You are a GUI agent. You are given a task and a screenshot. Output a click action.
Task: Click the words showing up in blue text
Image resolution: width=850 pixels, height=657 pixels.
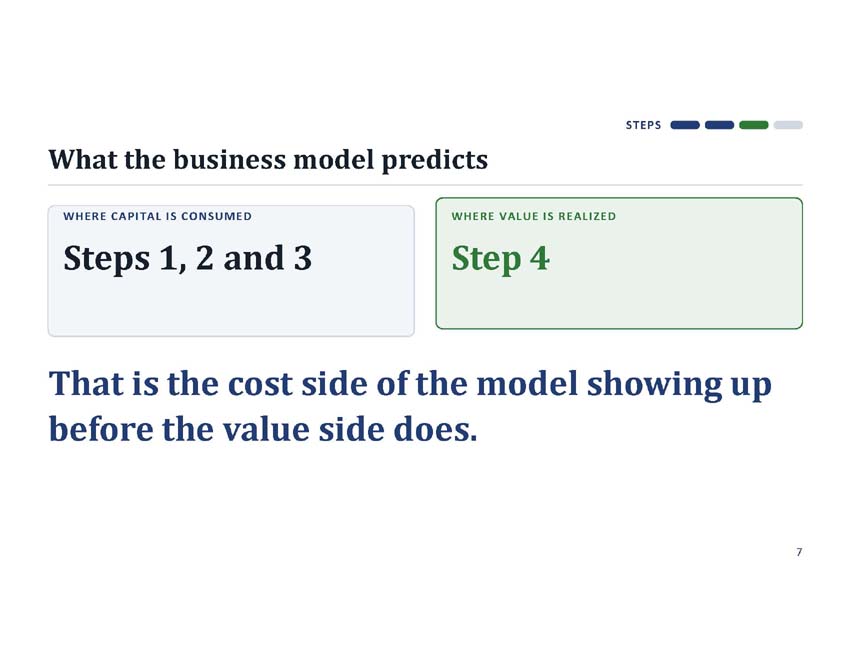(x=679, y=385)
